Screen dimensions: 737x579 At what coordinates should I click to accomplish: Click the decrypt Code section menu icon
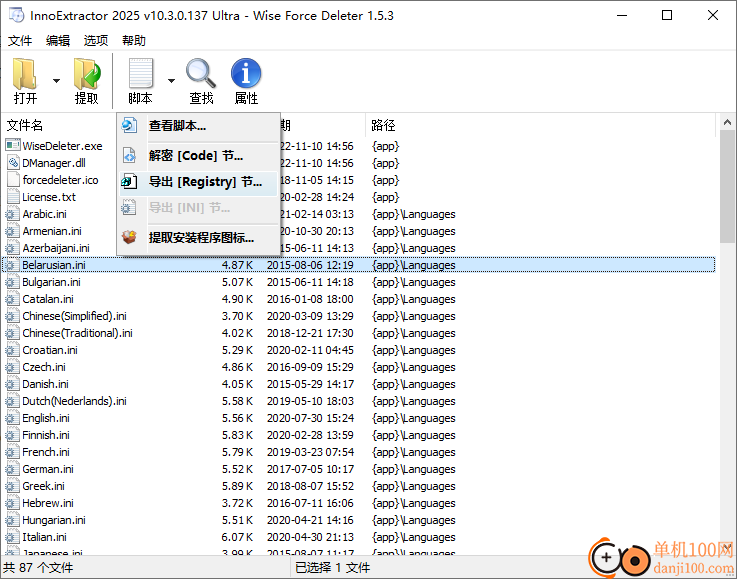(129, 155)
